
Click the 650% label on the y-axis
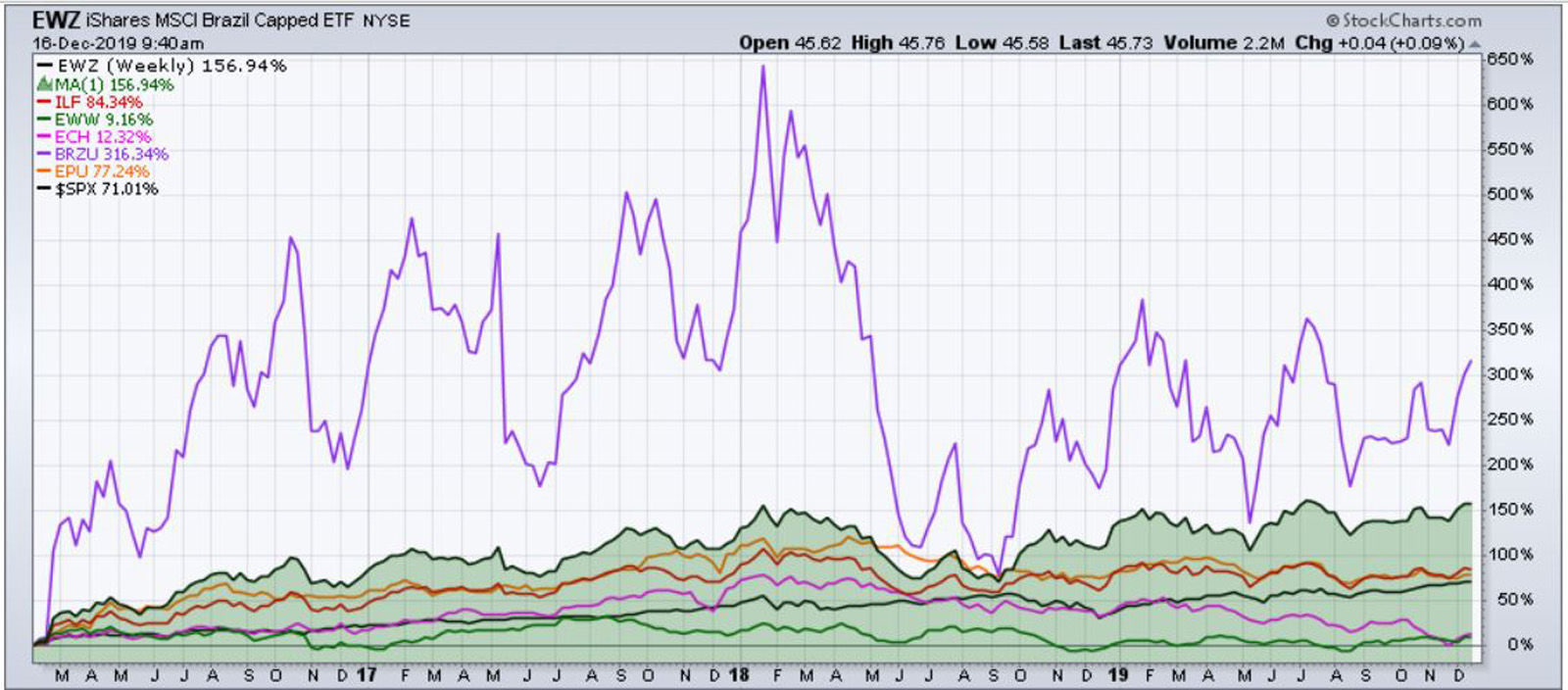click(1509, 59)
